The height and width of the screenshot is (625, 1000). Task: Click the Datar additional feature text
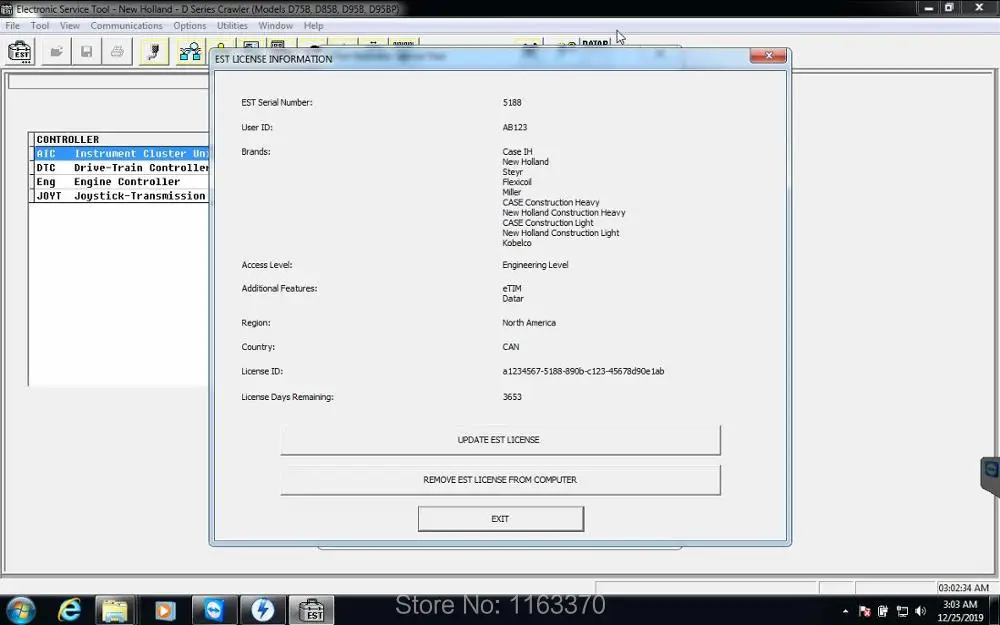pyautogui.click(x=513, y=298)
